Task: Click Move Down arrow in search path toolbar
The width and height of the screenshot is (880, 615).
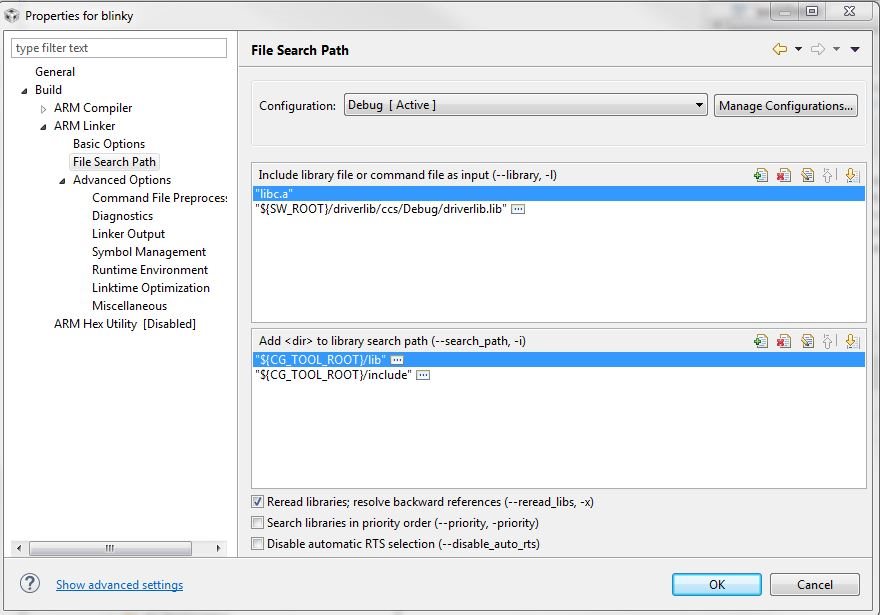Action: pyautogui.click(x=851, y=341)
